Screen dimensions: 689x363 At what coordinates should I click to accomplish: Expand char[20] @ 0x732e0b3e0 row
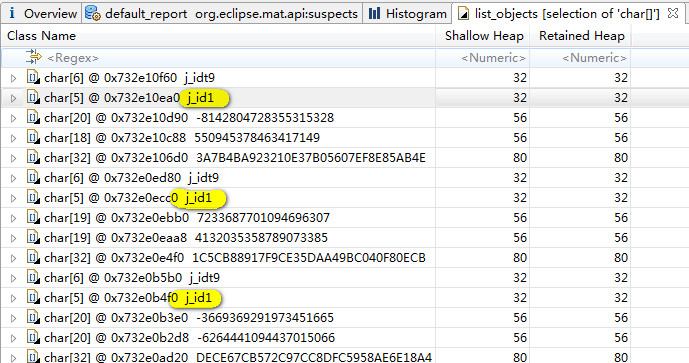[x=14, y=318]
